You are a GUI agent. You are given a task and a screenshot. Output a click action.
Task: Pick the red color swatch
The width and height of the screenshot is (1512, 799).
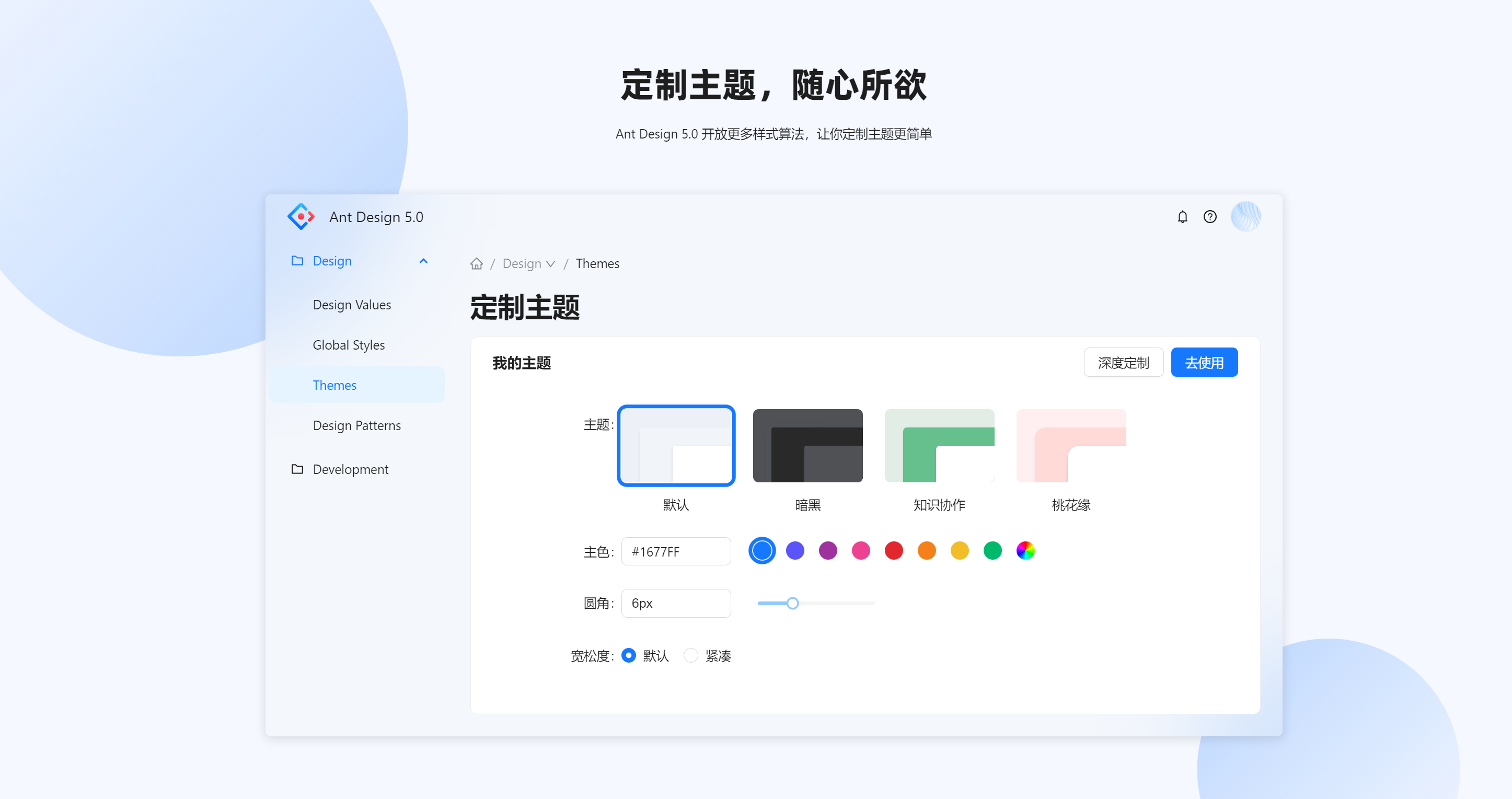coord(893,551)
